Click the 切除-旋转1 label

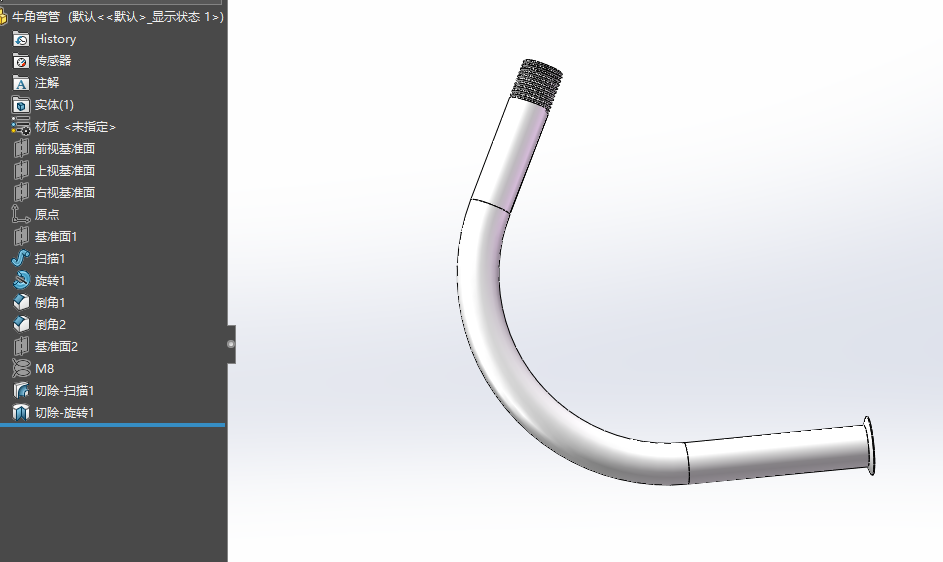click(64, 412)
